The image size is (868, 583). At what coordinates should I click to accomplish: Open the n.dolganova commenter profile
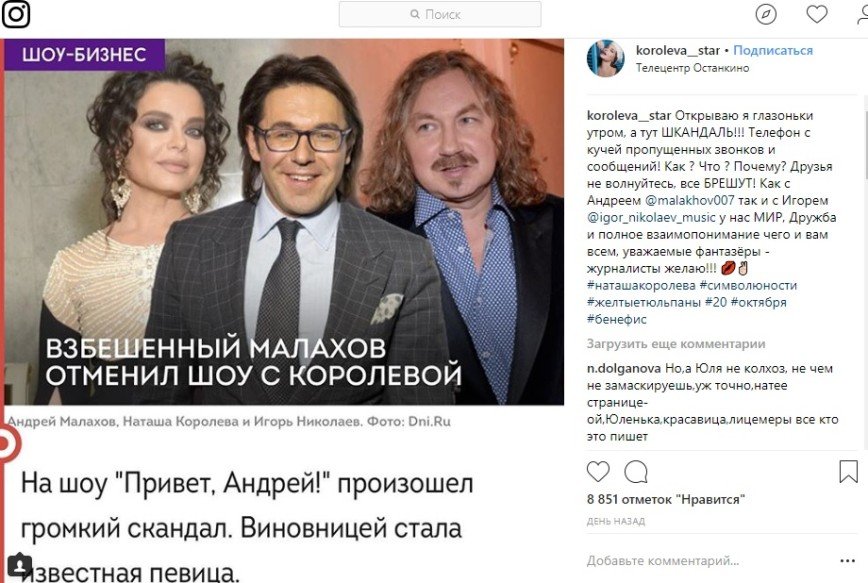624,368
